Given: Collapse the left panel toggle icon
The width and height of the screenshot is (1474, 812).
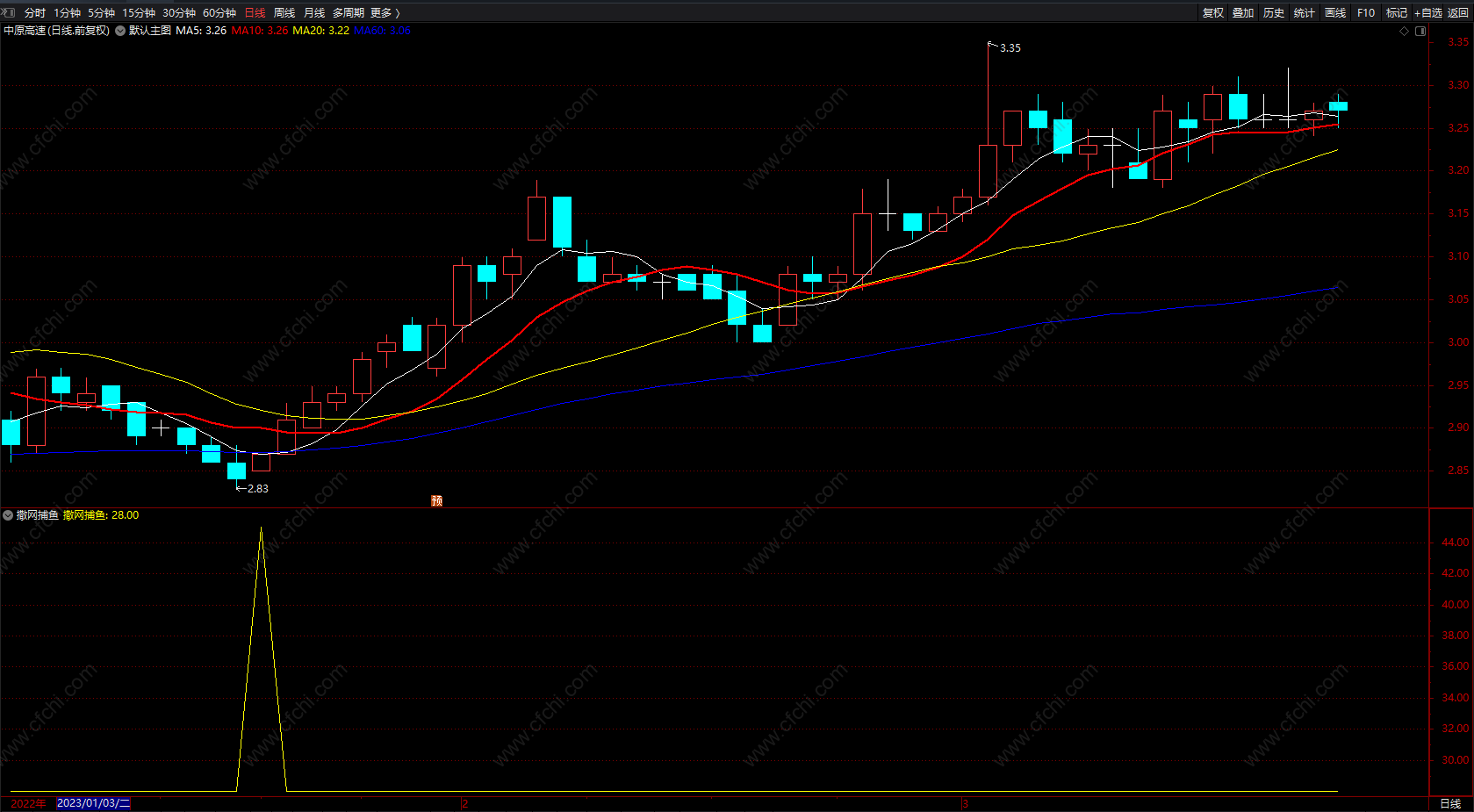Looking at the screenshot, I should 10,12.
